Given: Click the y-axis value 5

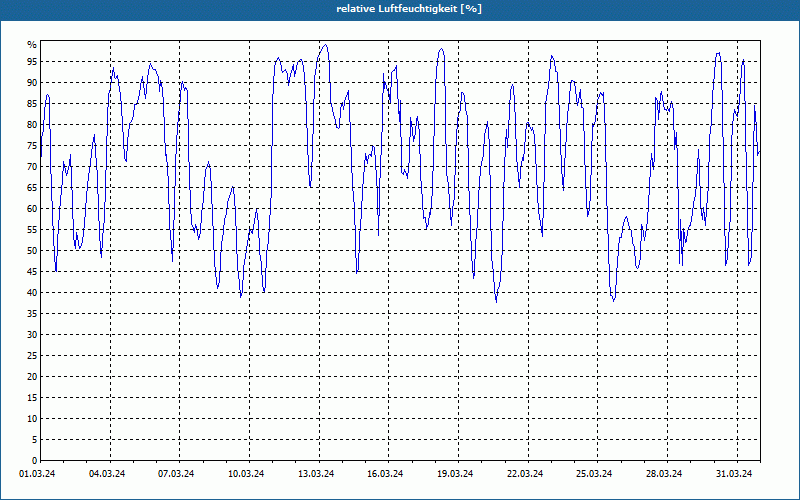Looking at the screenshot, I should click(35, 439).
